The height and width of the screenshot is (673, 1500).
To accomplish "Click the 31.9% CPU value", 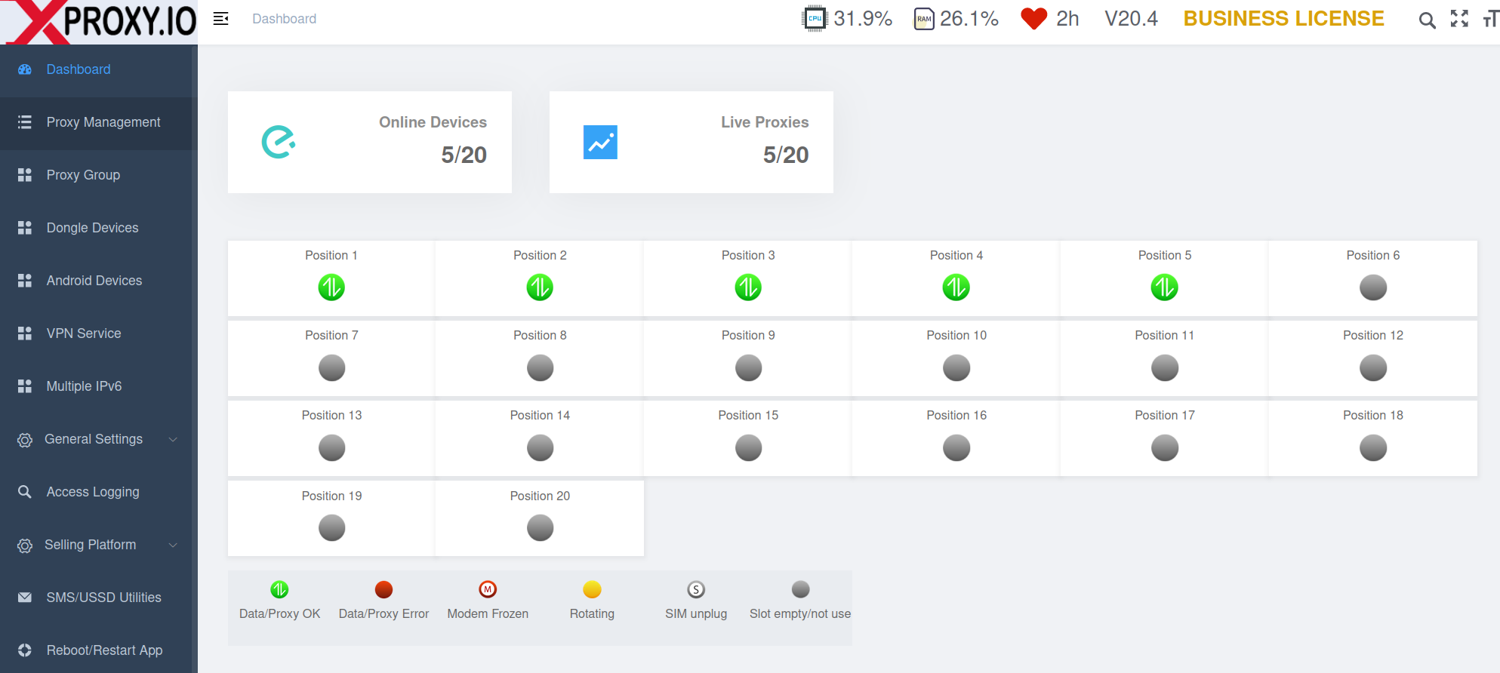I will [862, 18].
